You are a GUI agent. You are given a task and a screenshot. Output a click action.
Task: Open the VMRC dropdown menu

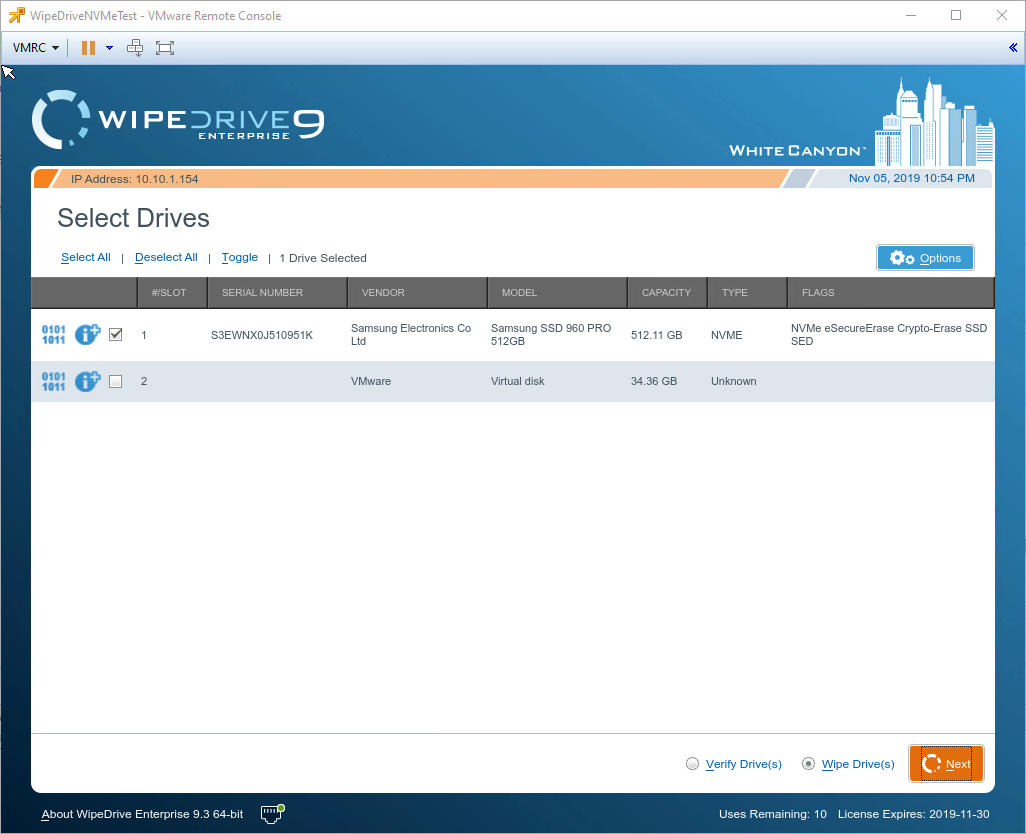(36, 48)
